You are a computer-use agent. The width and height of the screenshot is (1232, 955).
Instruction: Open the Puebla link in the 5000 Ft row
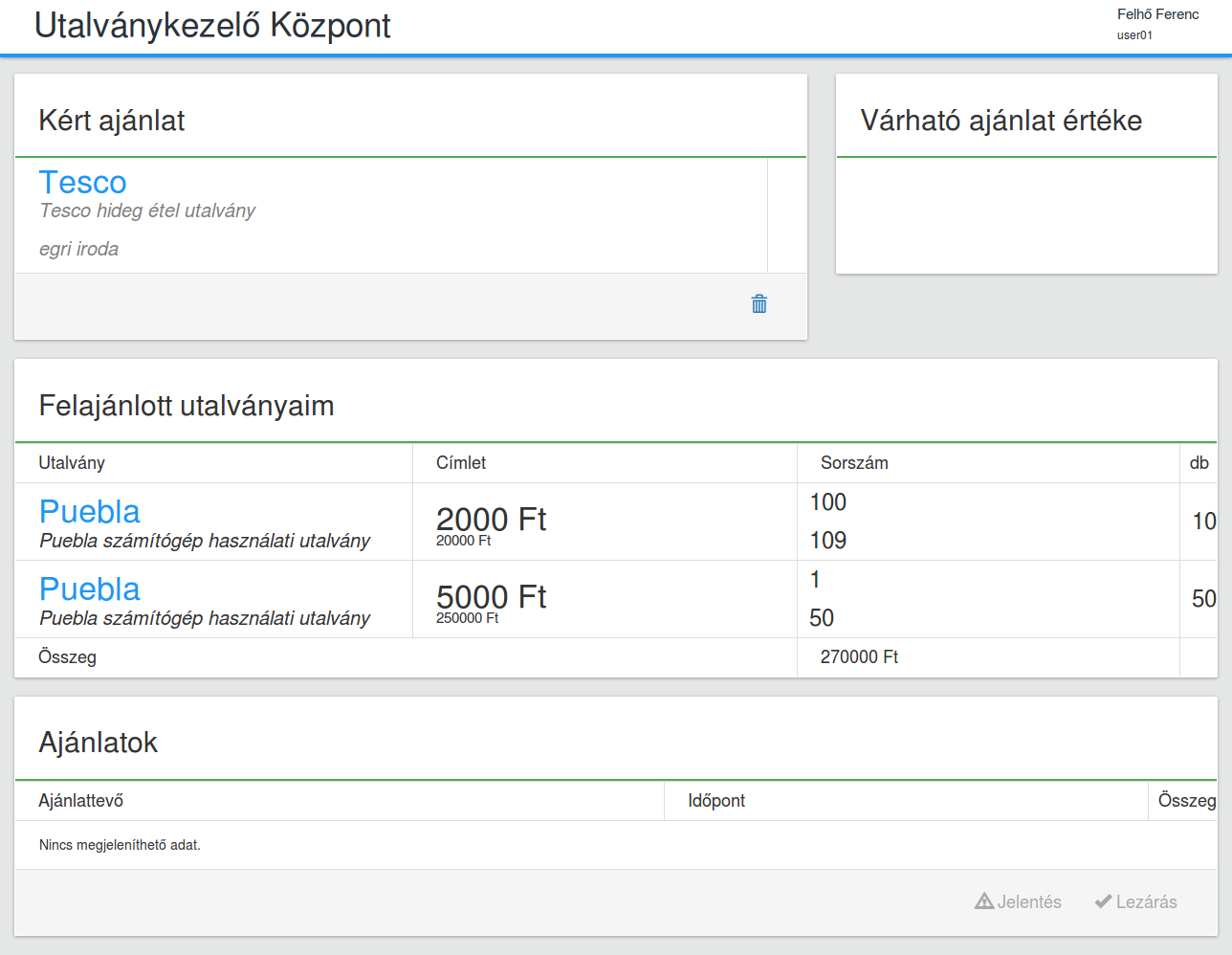click(x=89, y=589)
